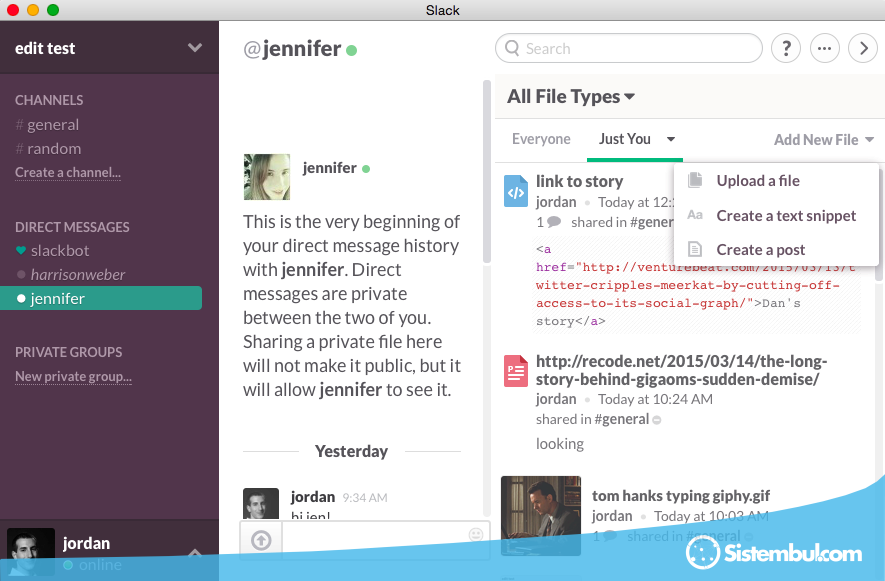The width and height of the screenshot is (885, 581).
Task: Switch to the Everyone tab
Action: tap(541, 139)
